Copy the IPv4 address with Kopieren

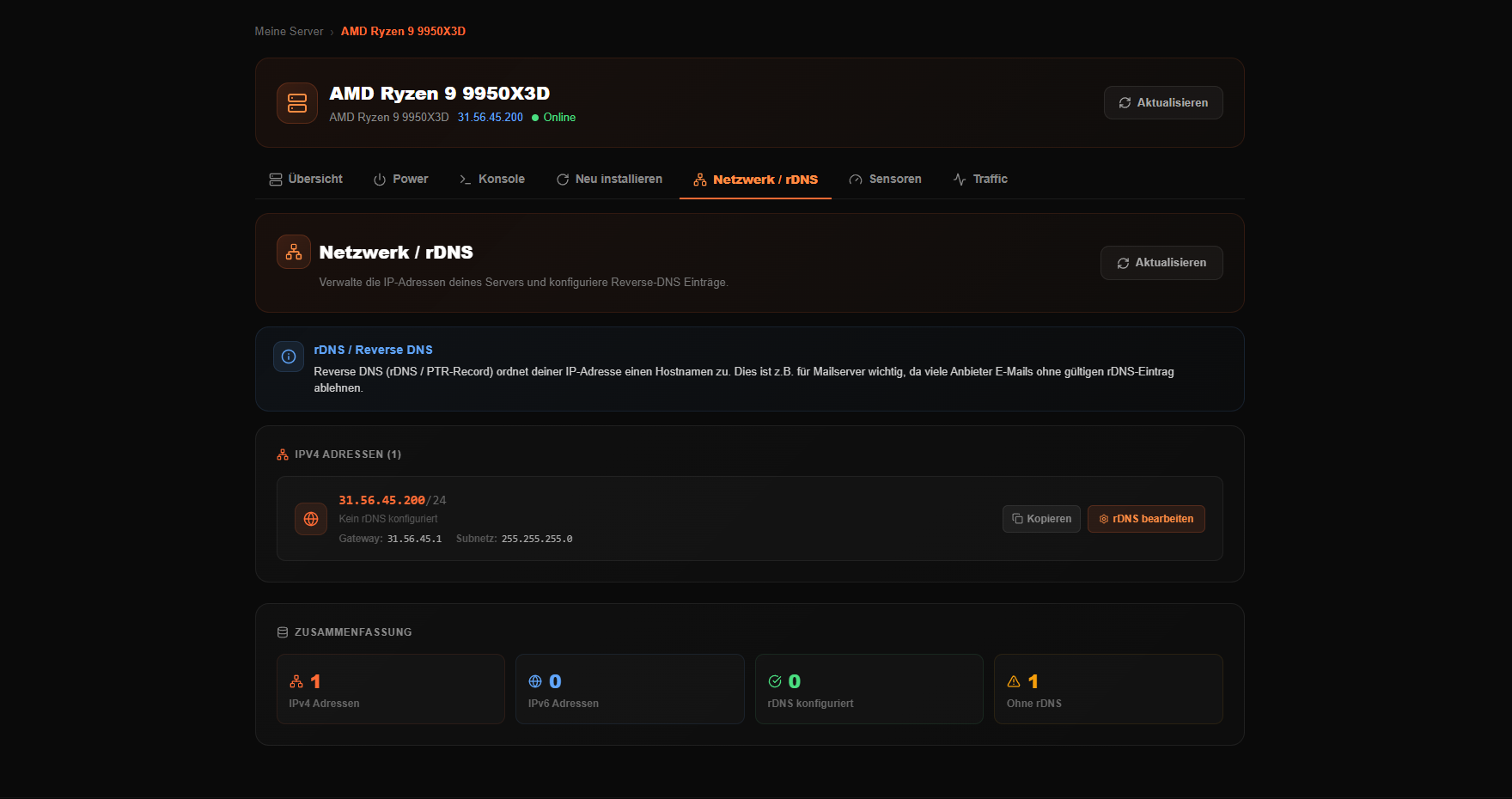[1041, 519]
